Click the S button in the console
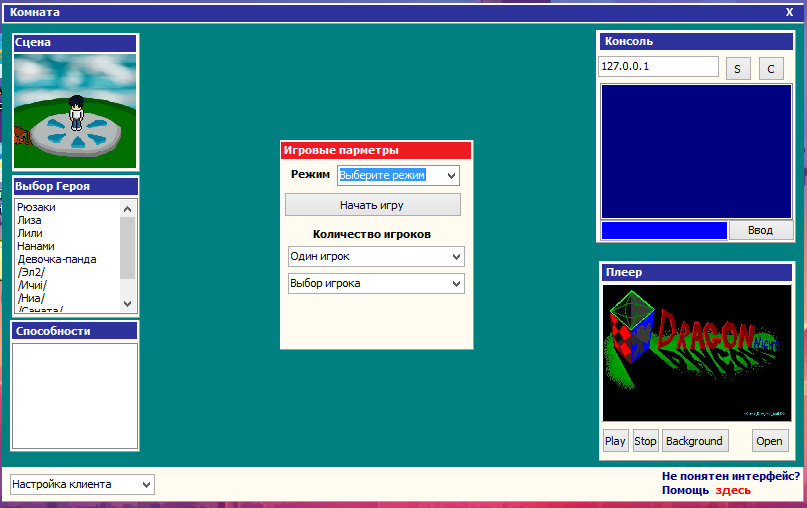 coord(738,69)
